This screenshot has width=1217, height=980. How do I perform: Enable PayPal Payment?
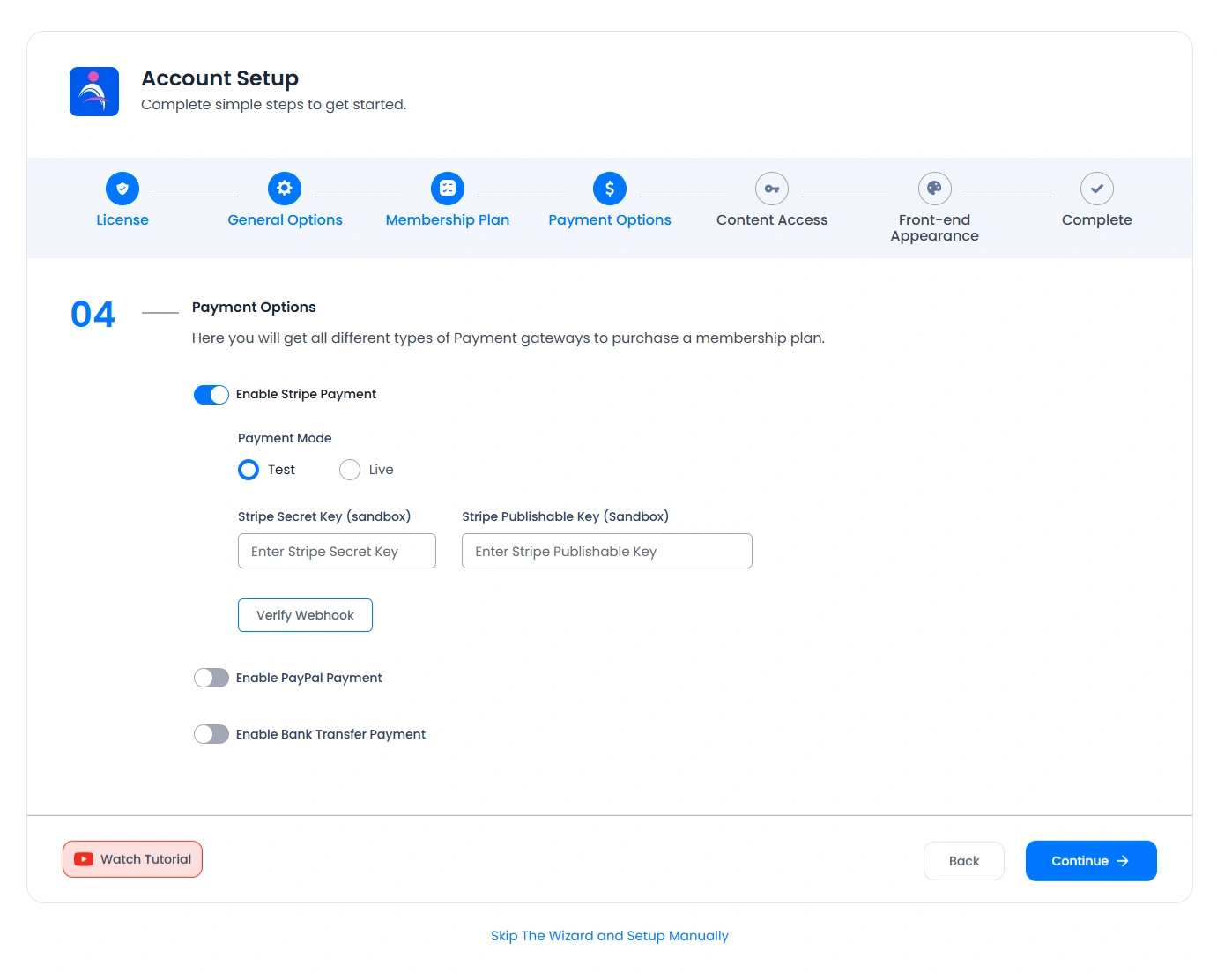[211, 677]
